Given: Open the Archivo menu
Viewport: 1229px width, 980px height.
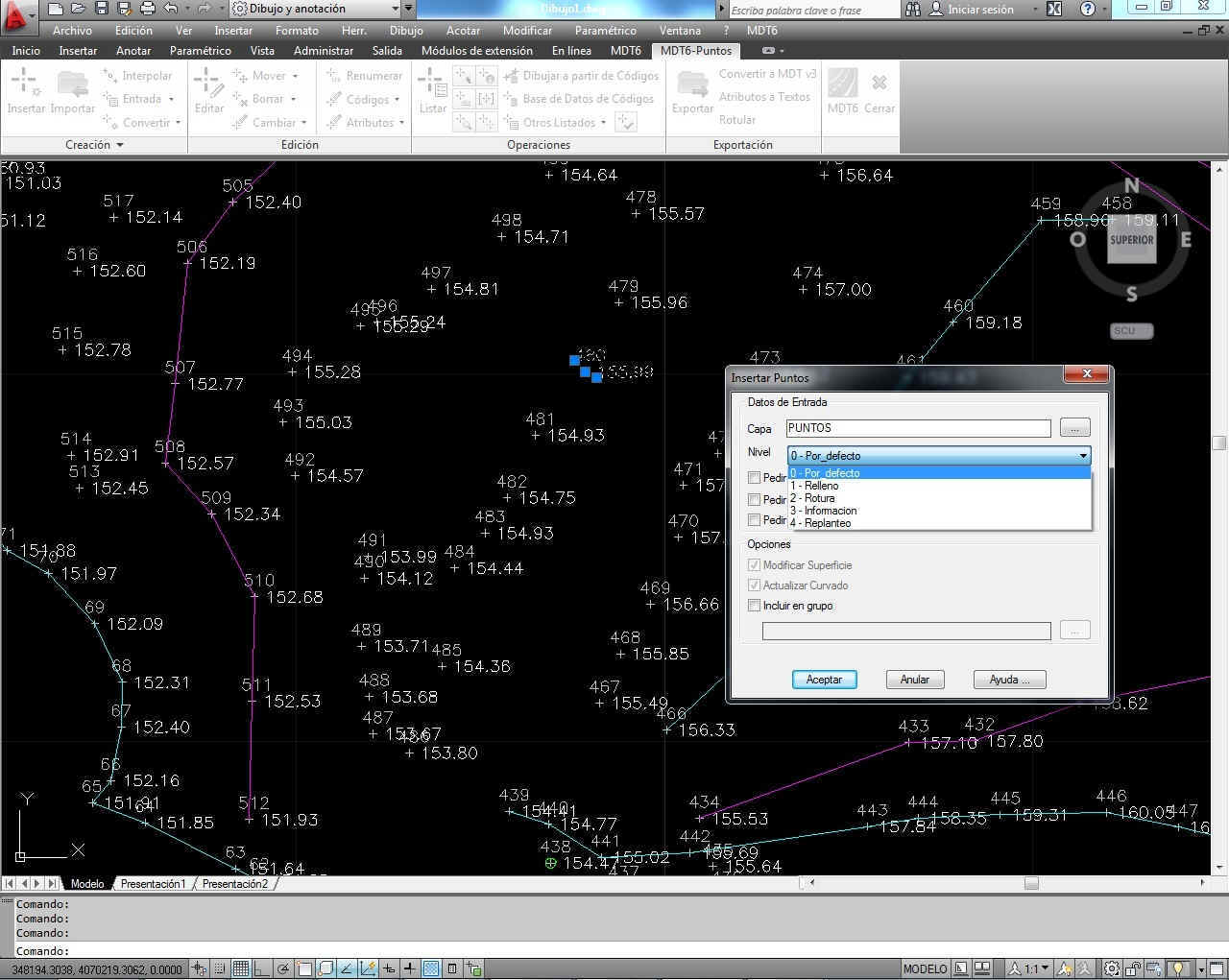Looking at the screenshot, I should click(x=72, y=31).
